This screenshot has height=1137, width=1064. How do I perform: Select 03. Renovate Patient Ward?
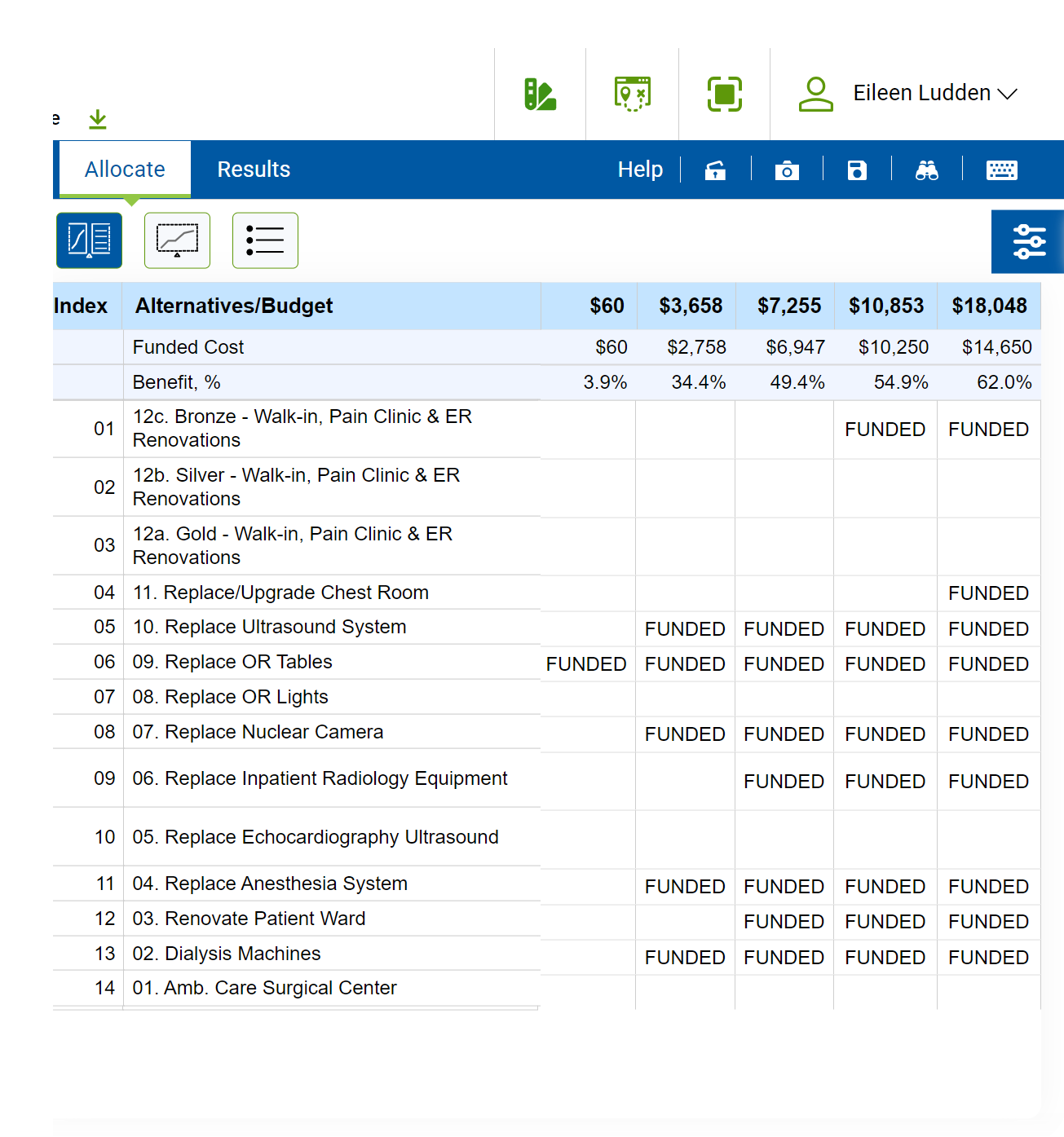click(249, 919)
